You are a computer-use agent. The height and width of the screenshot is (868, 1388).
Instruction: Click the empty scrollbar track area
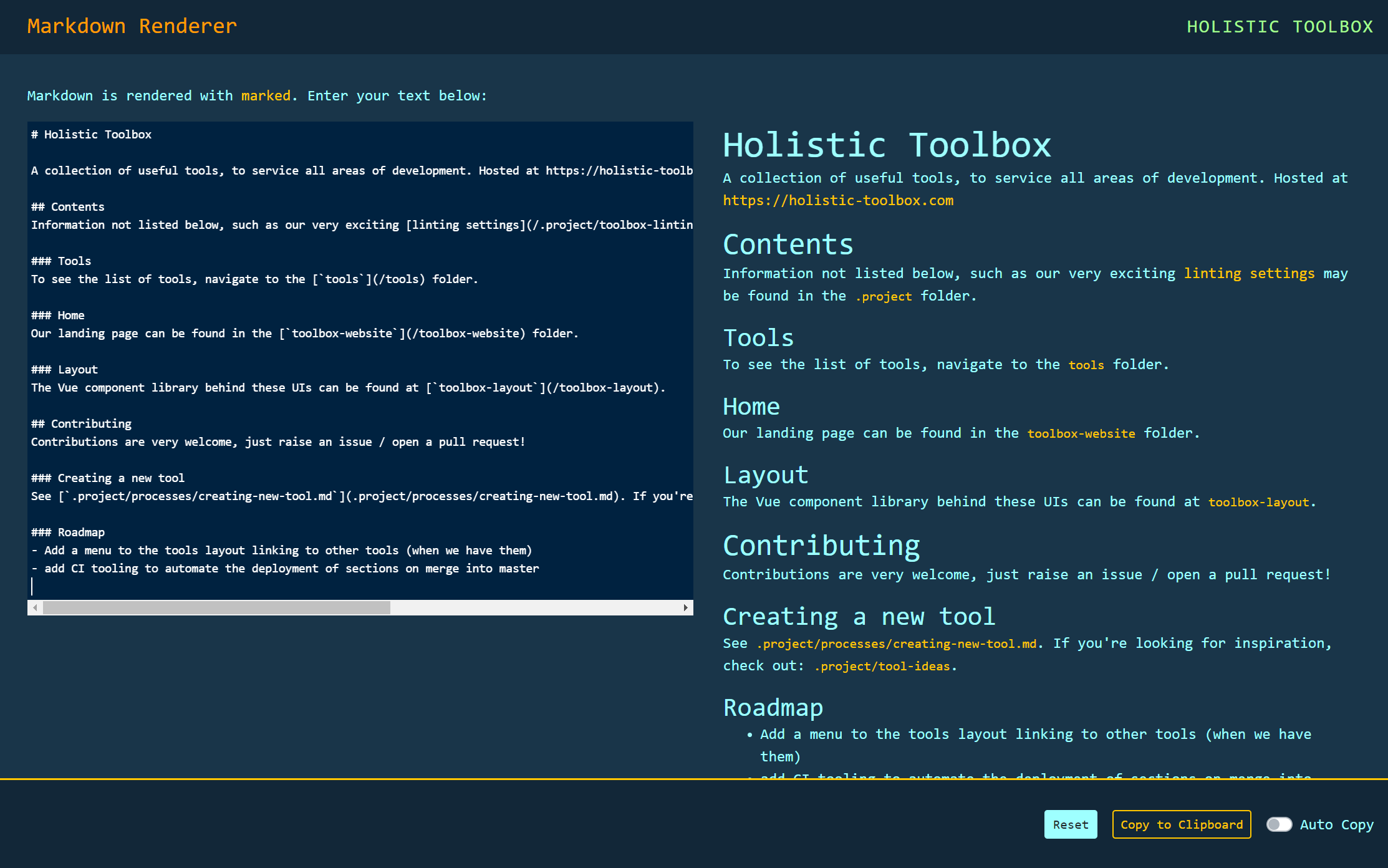(534, 607)
